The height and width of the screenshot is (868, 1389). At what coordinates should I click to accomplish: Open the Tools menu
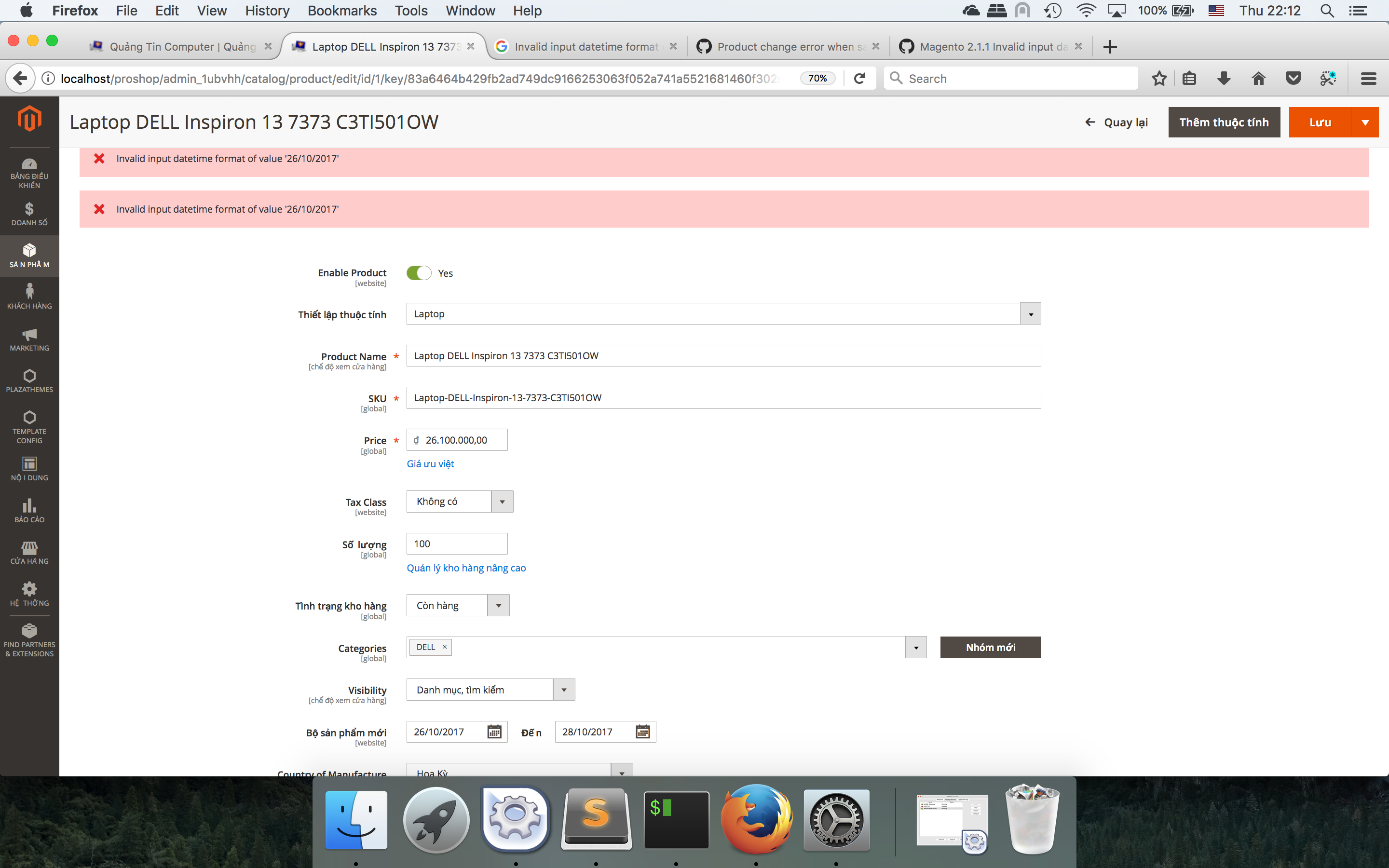pos(411,10)
